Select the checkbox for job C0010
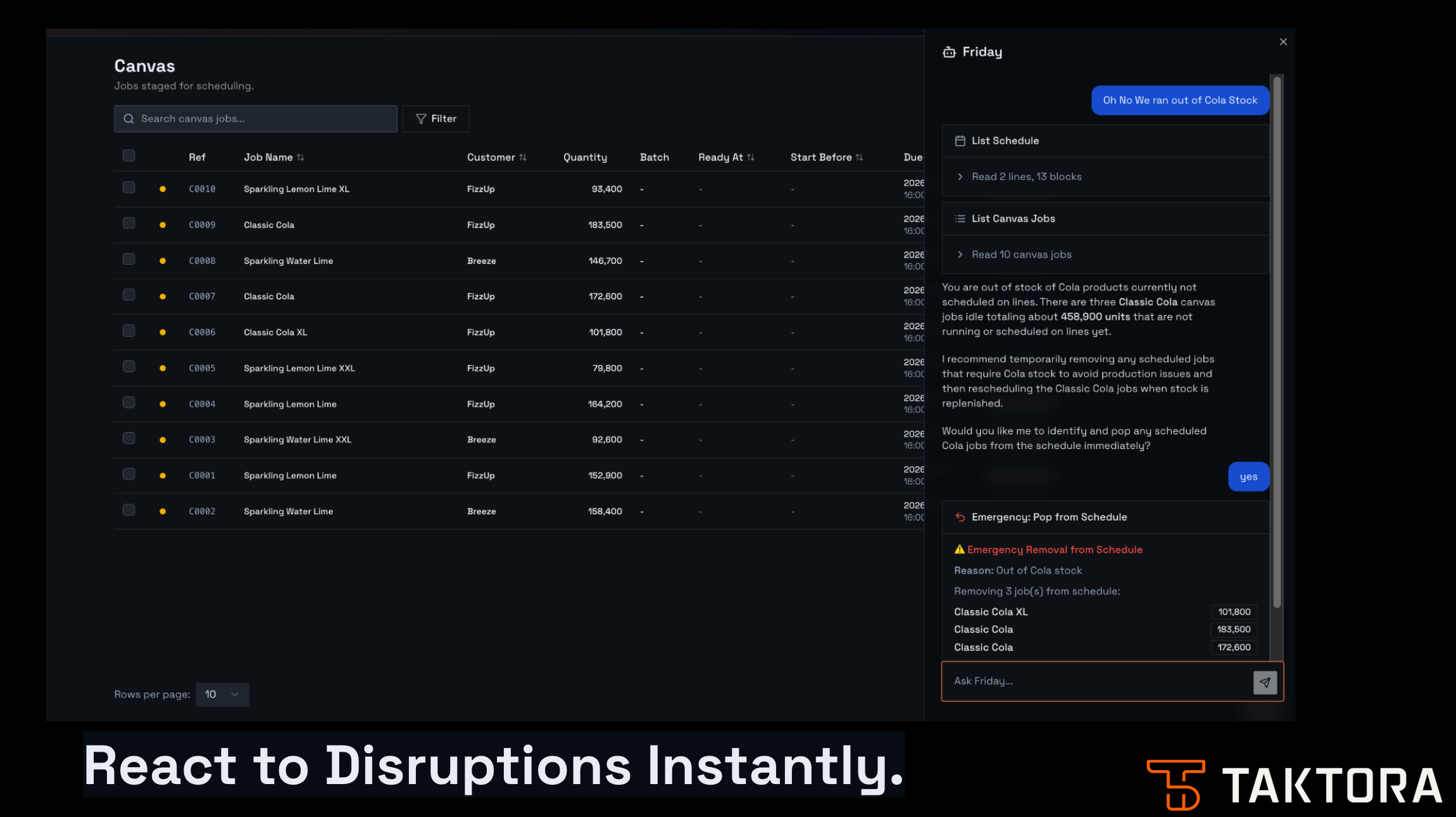1456x817 pixels. point(129,187)
